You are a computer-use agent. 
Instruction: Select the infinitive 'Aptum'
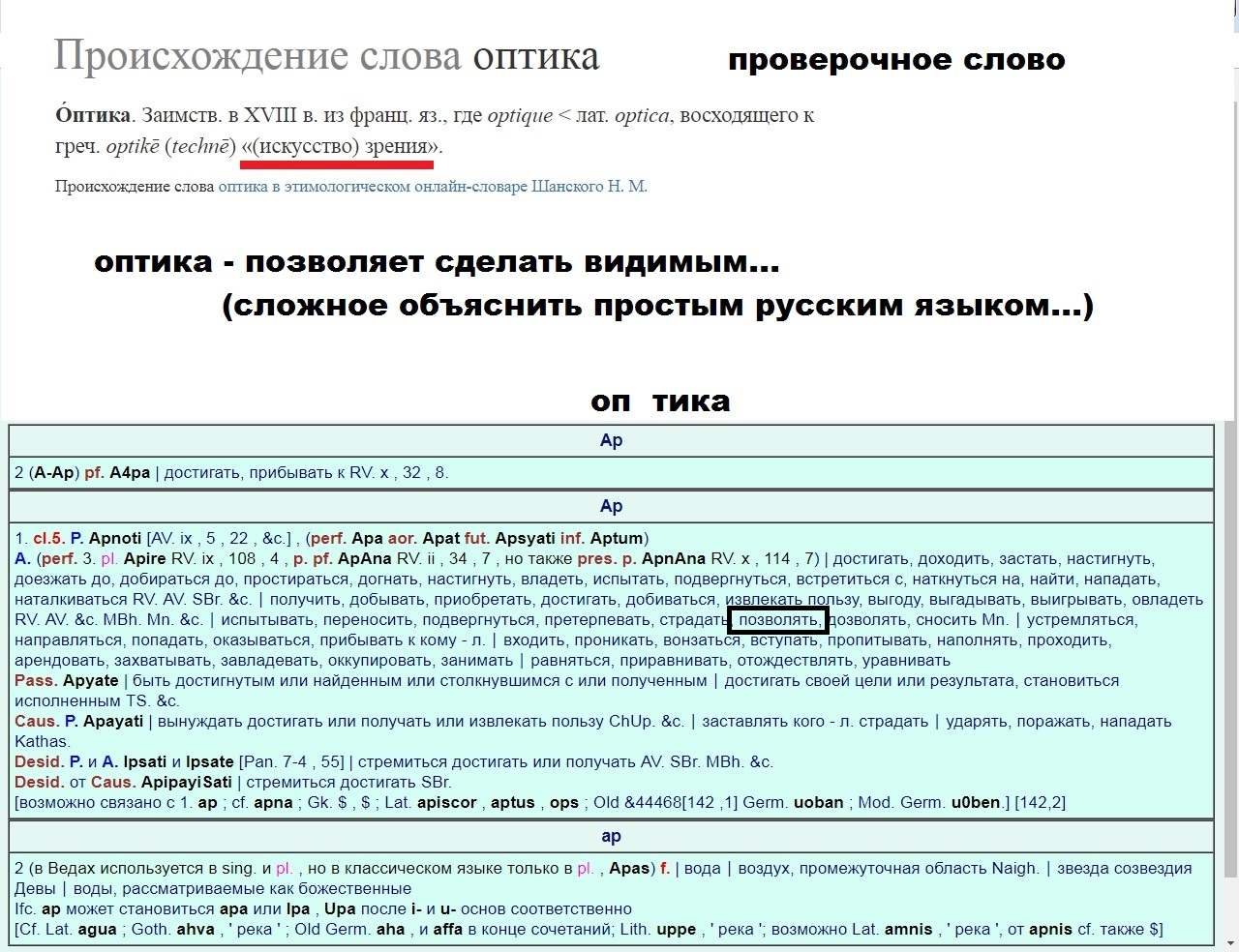coord(617,539)
